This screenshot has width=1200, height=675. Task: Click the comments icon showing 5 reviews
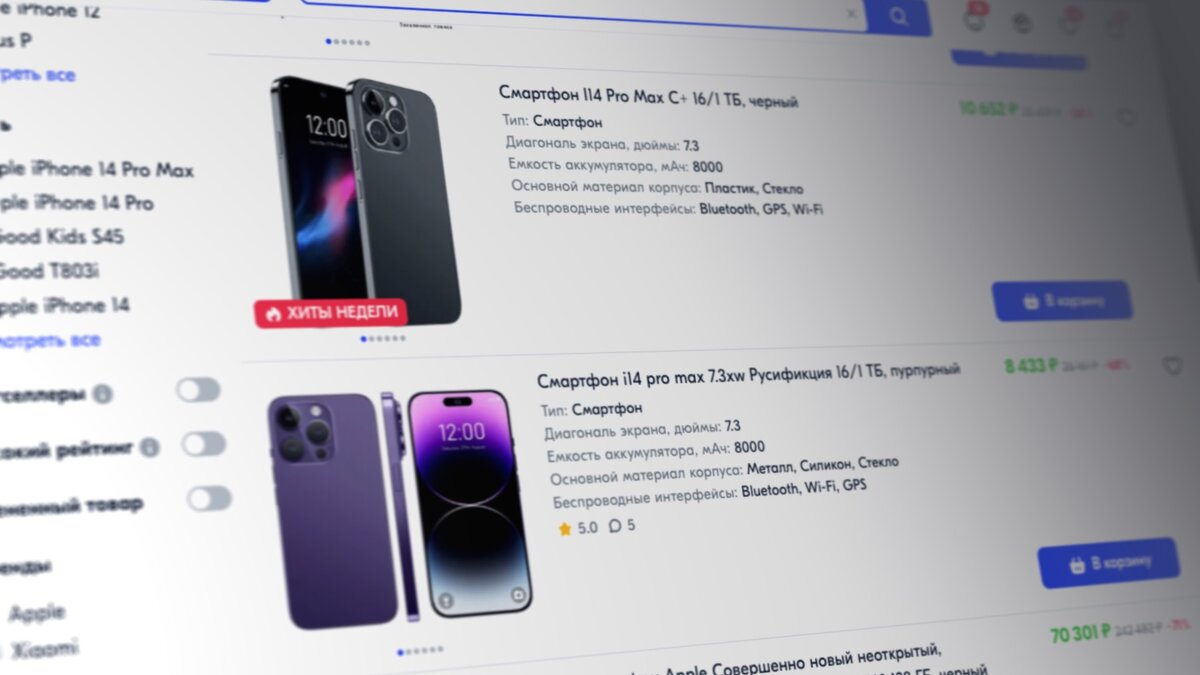(x=615, y=525)
